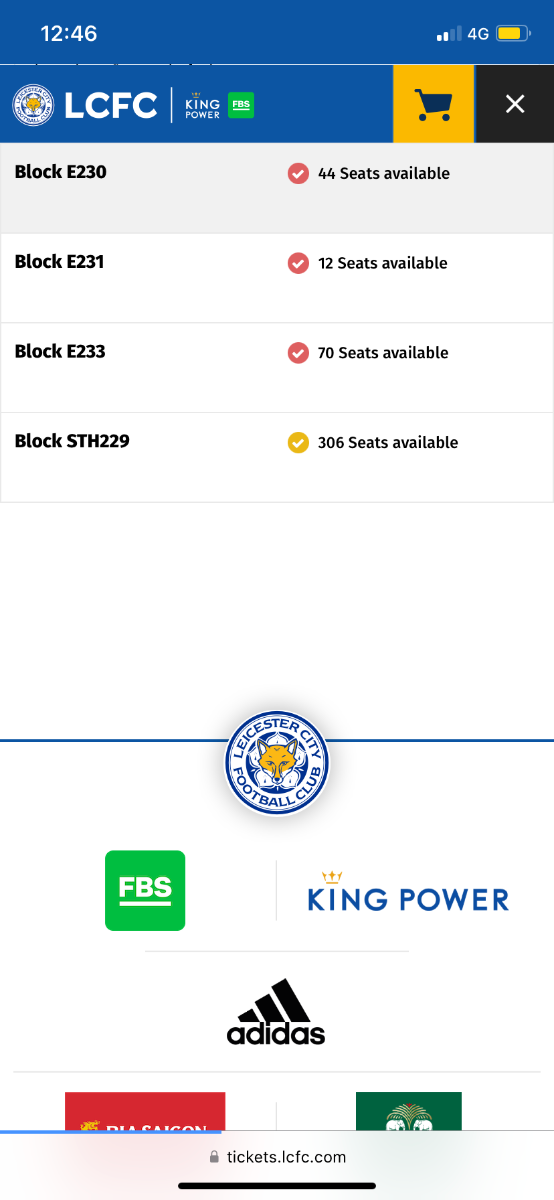554x1200 pixels.
Task: Choose Block E233 row
Action: click(x=277, y=368)
